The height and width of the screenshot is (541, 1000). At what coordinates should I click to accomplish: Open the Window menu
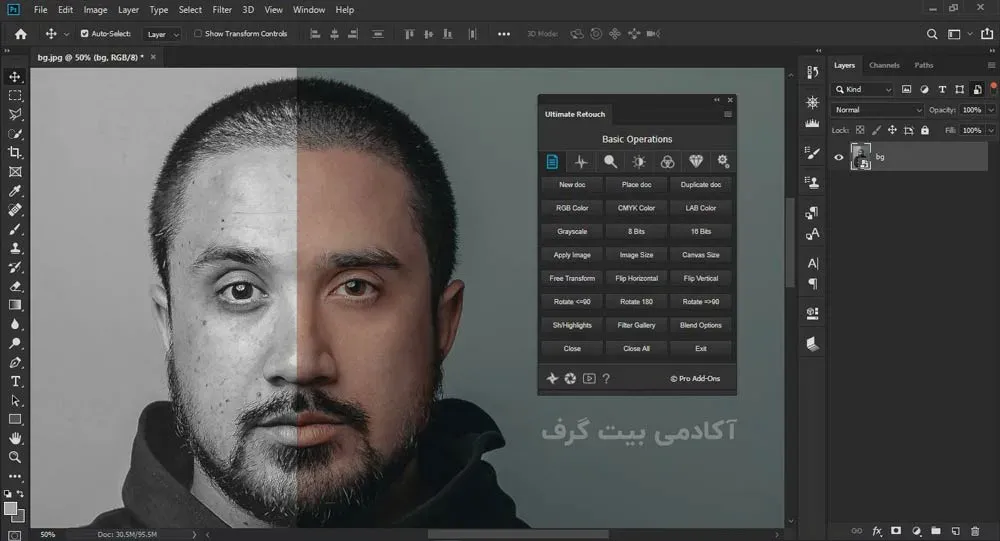(309, 10)
